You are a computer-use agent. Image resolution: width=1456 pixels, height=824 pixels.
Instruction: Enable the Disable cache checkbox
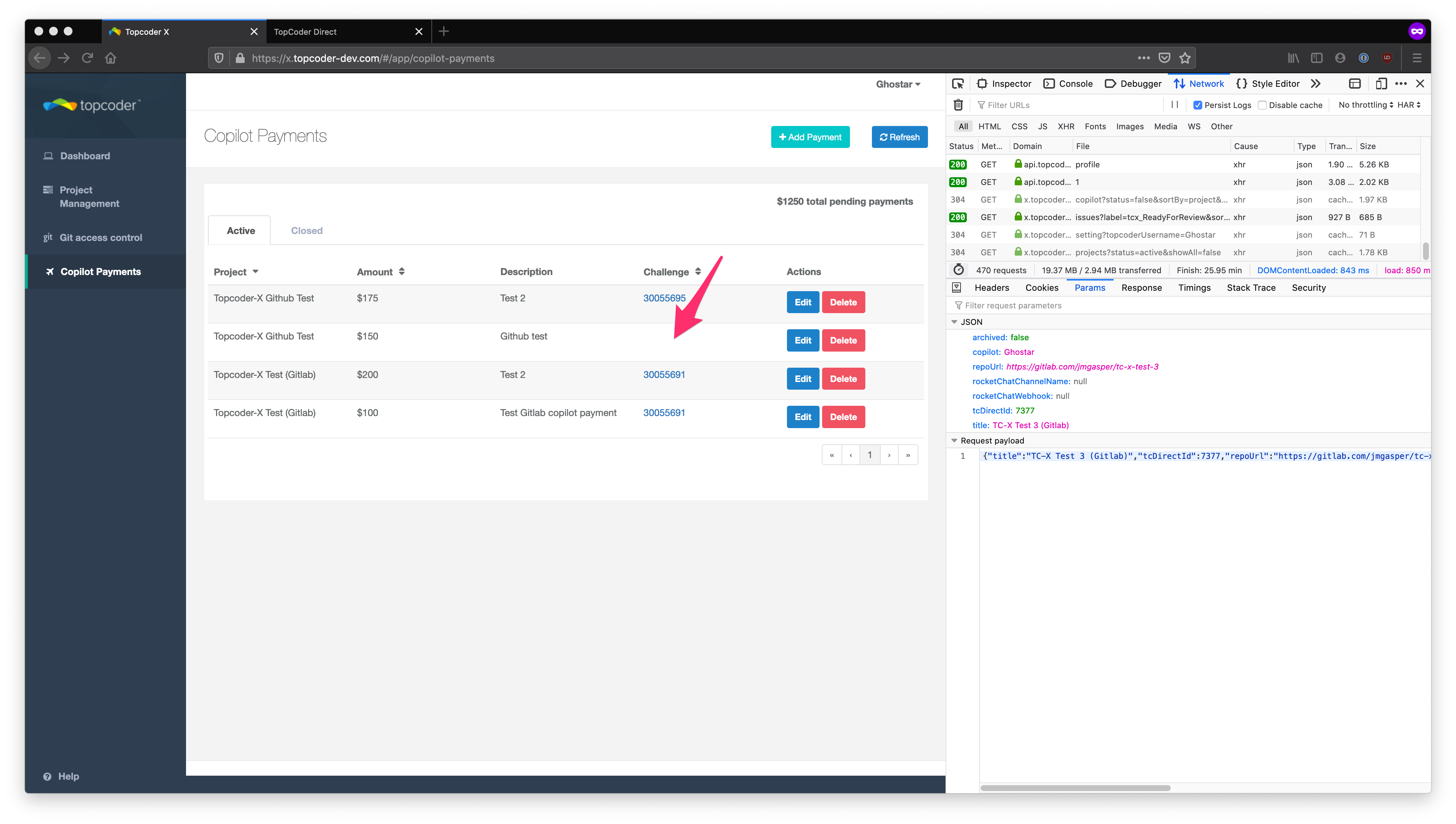pyautogui.click(x=1262, y=105)
